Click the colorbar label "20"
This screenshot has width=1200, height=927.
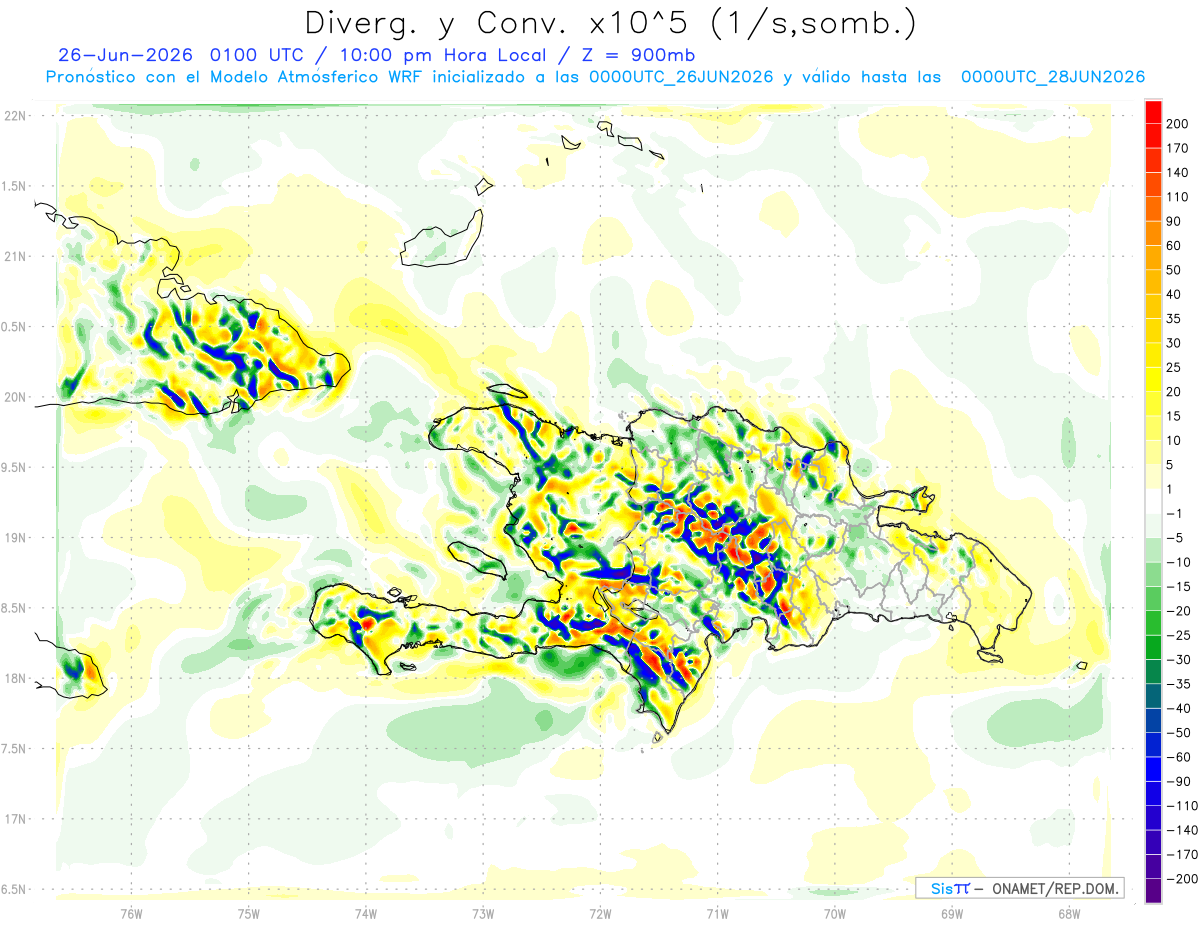click(x=1174, y=391)
